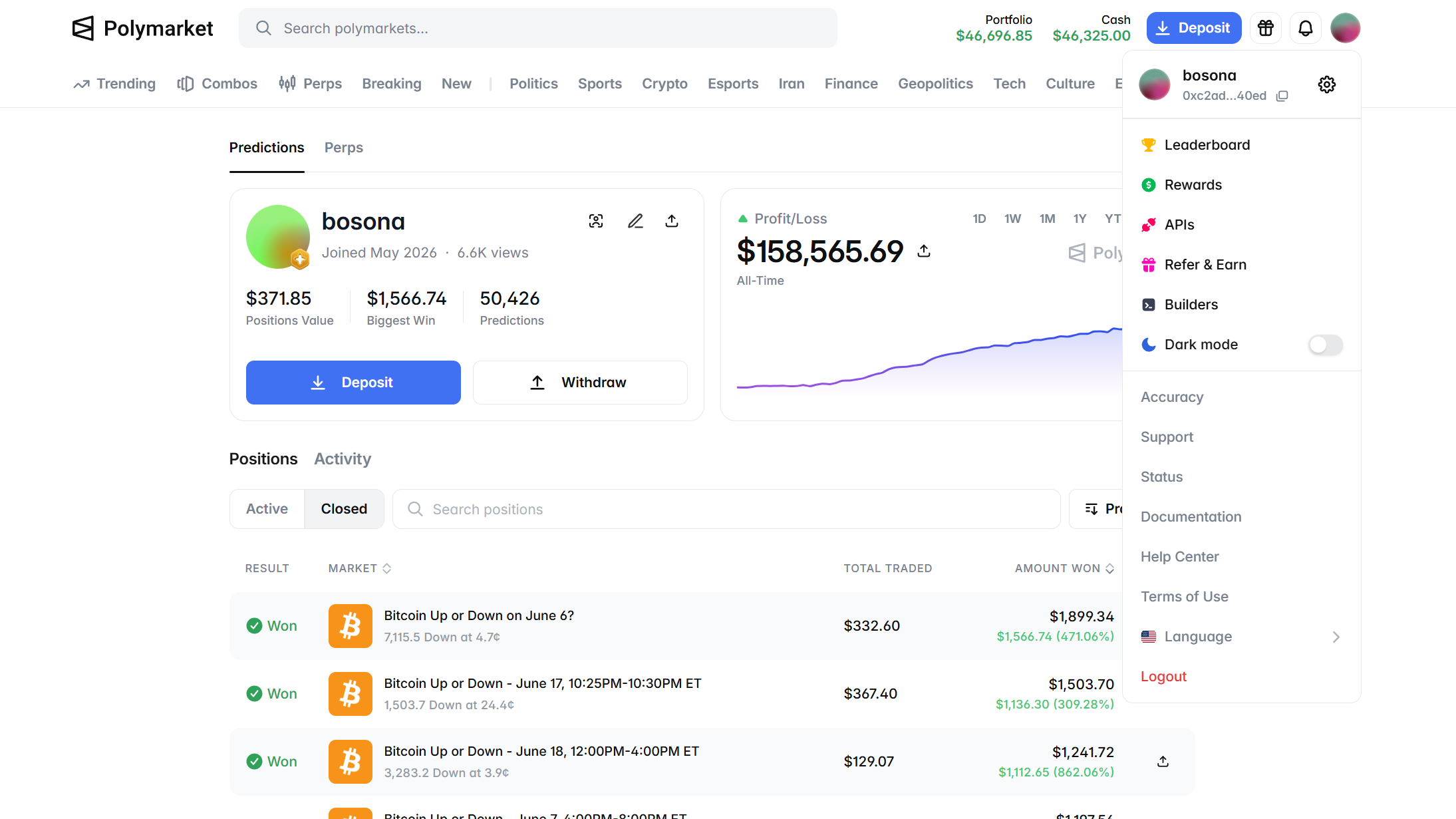Click Bitcoin icon for June 17 market
Screen dimensions: 1456x819
click(351, 693)
